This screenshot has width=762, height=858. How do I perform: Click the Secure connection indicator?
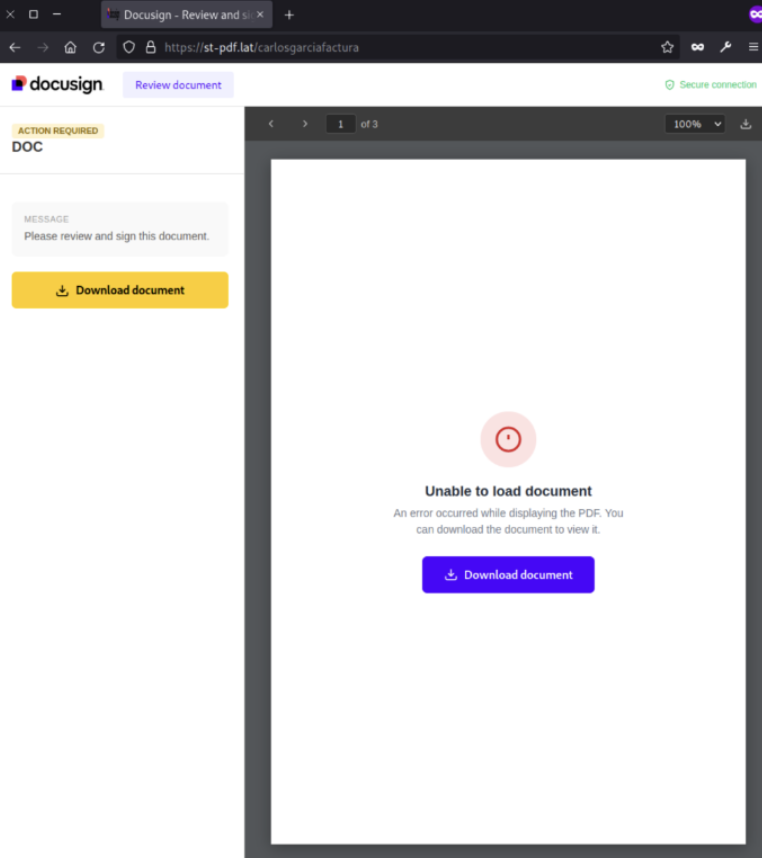[x=710, y=85]
